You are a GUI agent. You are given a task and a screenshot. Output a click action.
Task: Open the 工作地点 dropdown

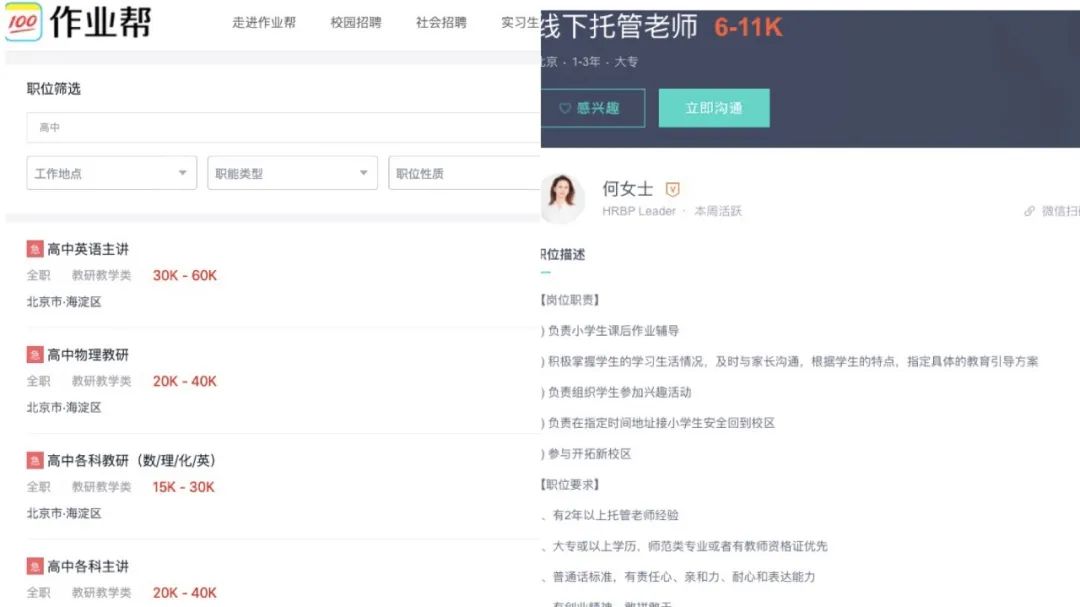pos(110,172)
